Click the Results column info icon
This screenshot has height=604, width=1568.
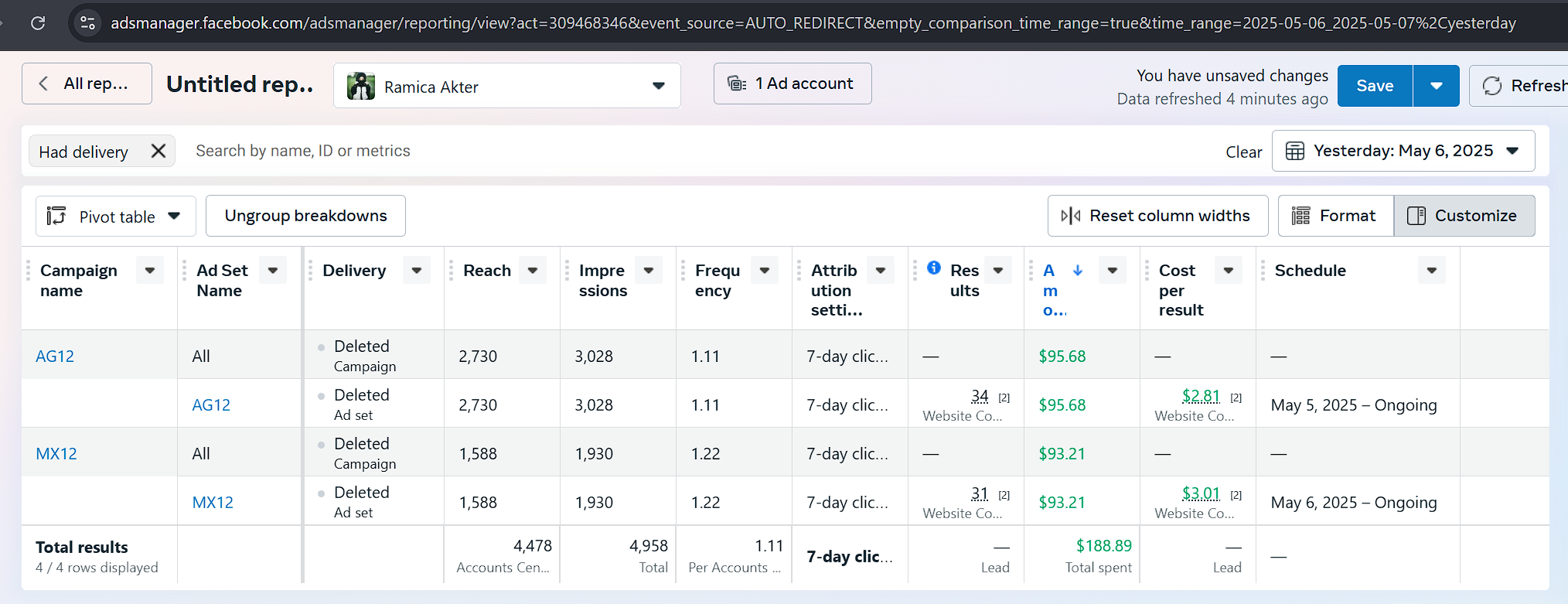pyautogui.click(x=934, y=268)
